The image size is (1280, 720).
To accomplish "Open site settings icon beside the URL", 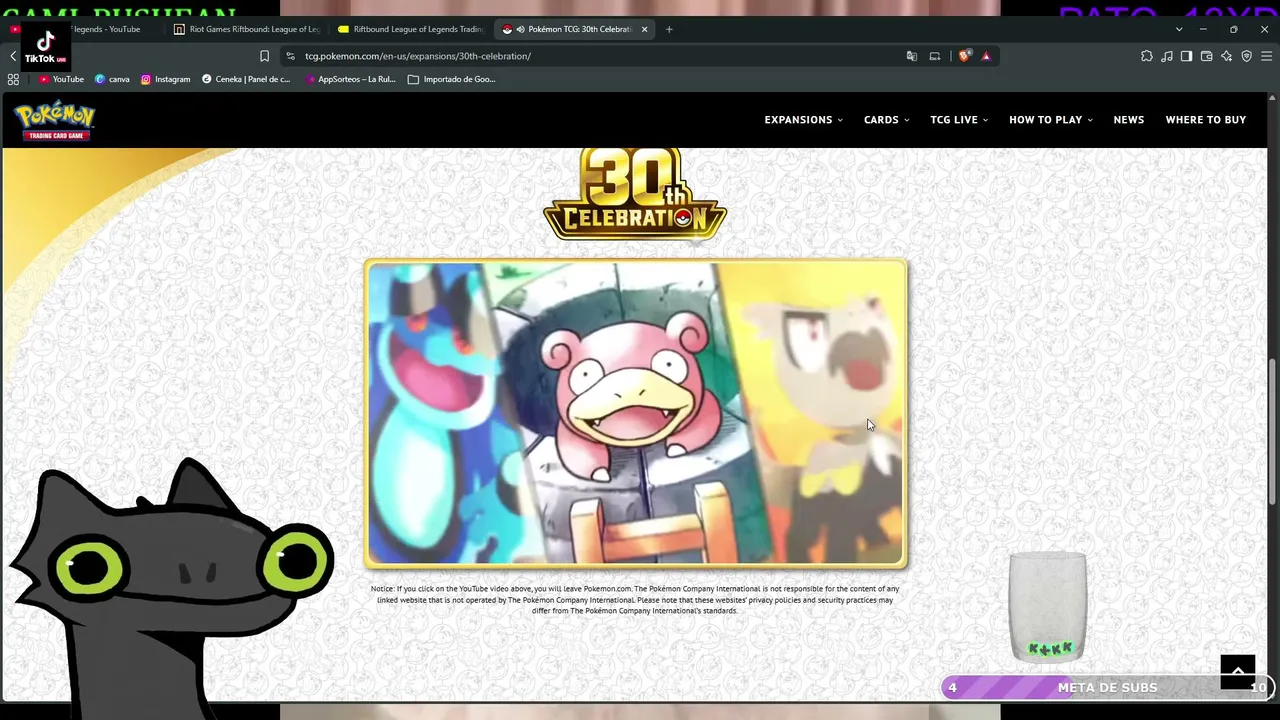I will coord(290,56).
